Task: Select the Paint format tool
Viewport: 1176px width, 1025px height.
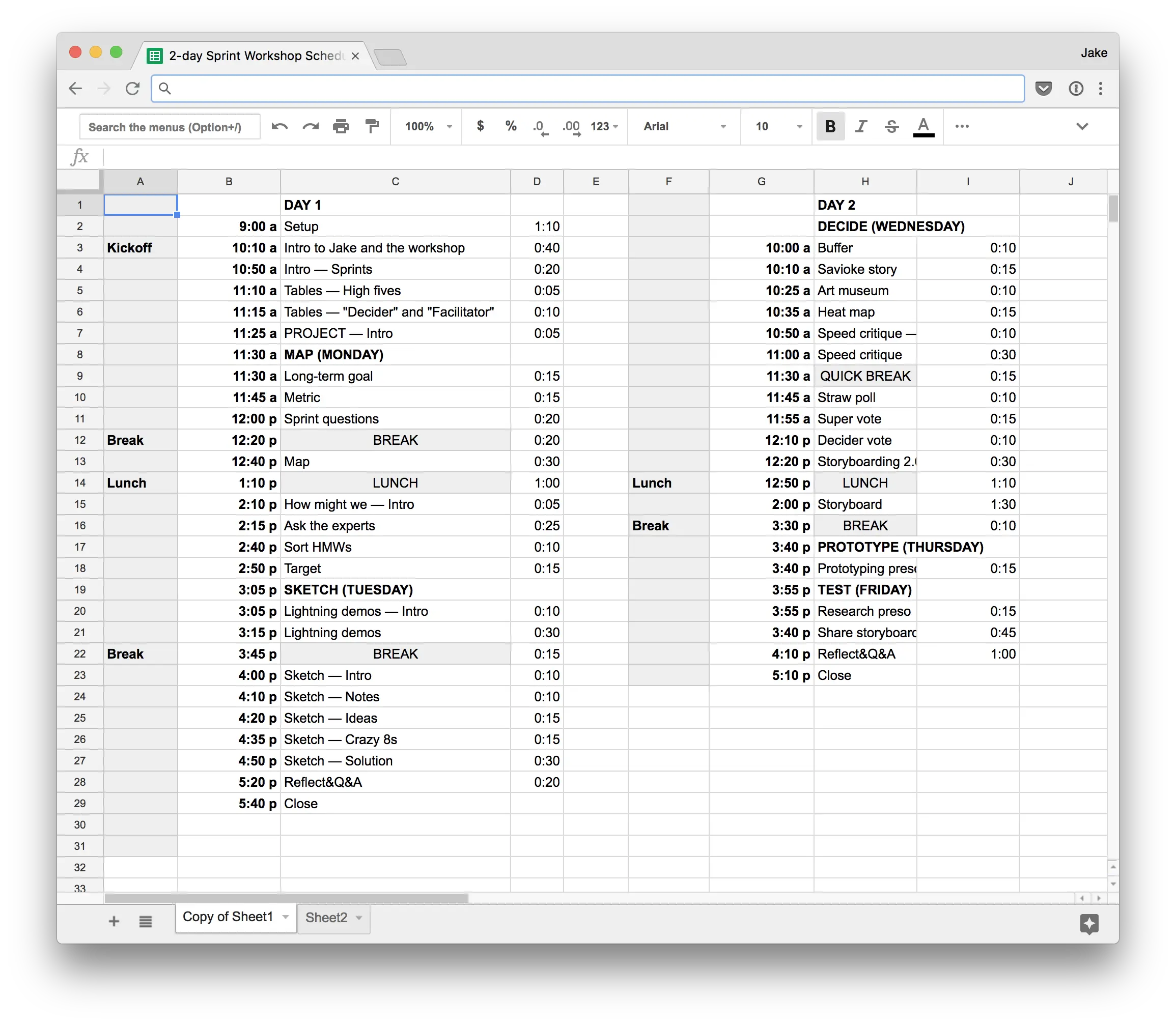Action: click(372, 126)
